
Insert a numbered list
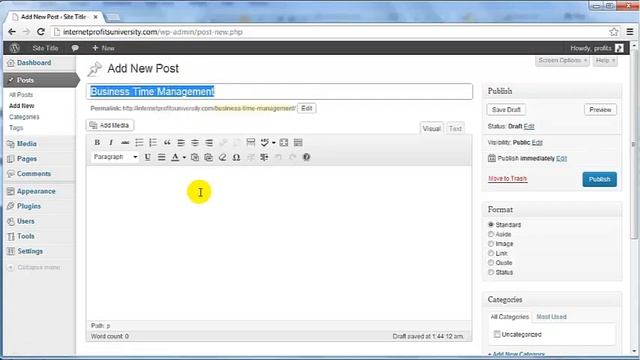pos(153,142)
